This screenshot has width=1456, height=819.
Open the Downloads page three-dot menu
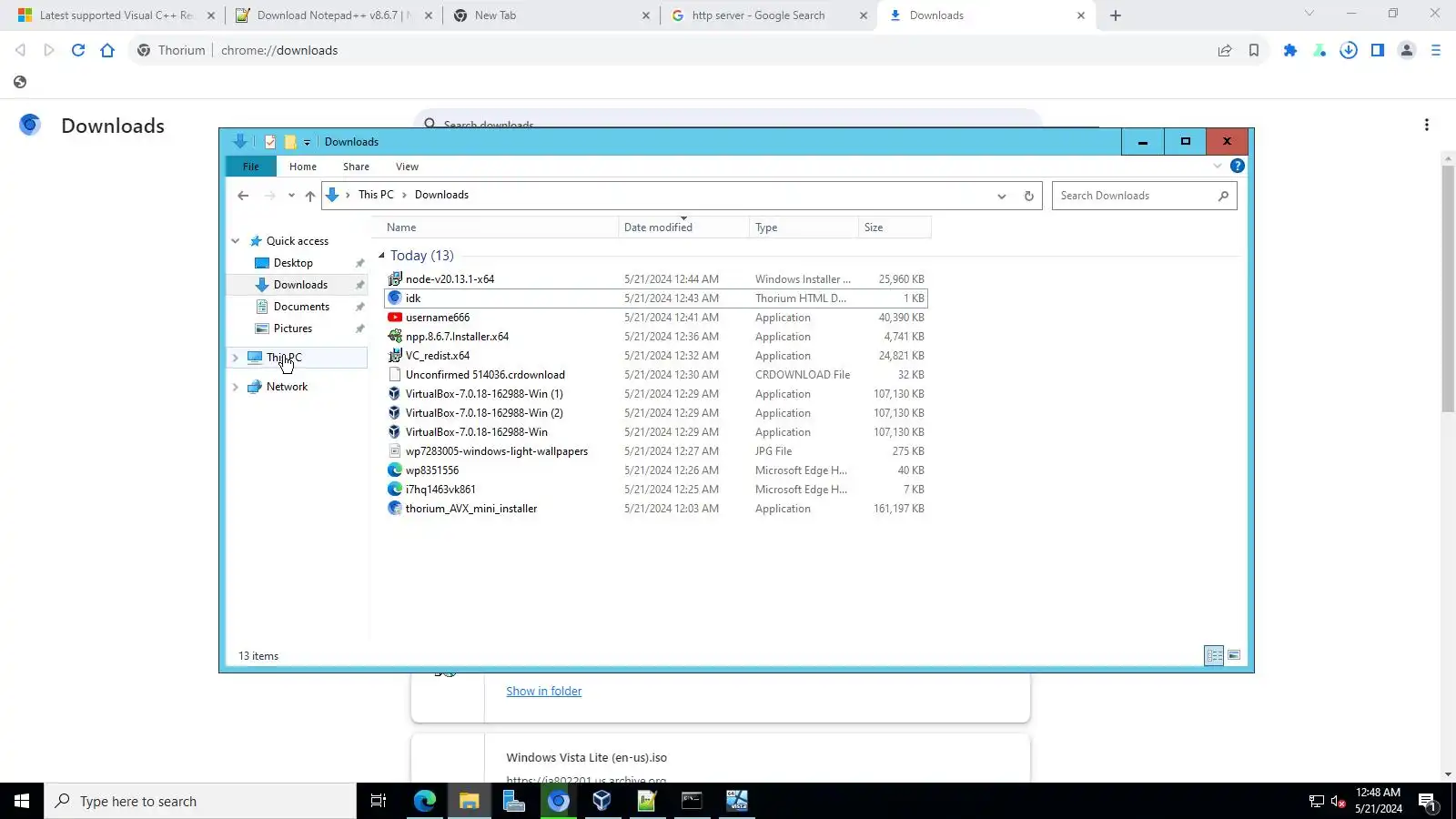pyautogui.click(x=1427, y=125)
